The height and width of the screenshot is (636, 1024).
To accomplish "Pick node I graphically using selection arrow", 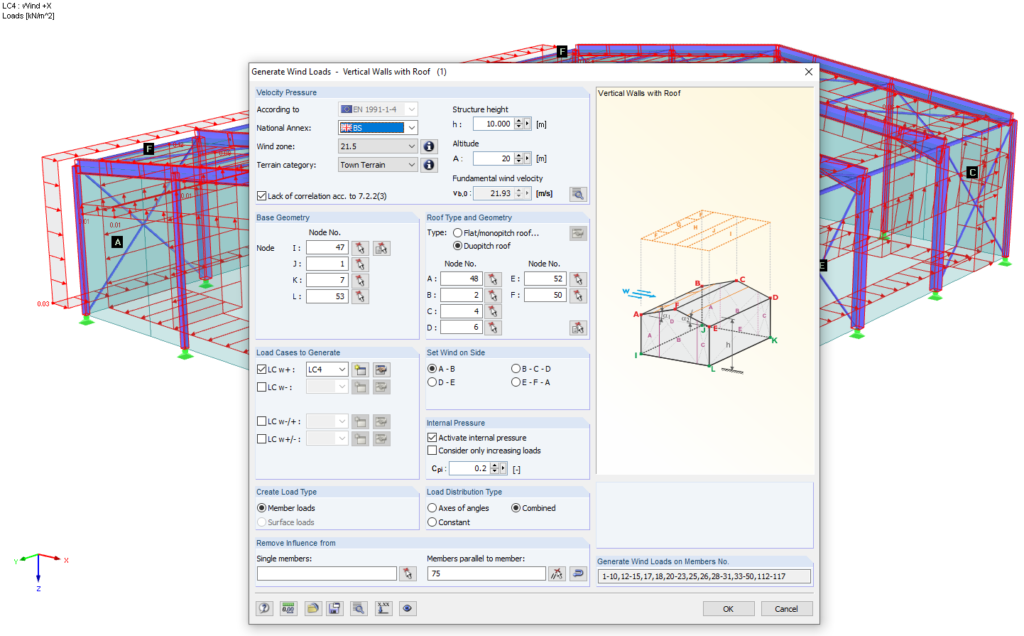I will pyautogui.click(x=358, y=249).
